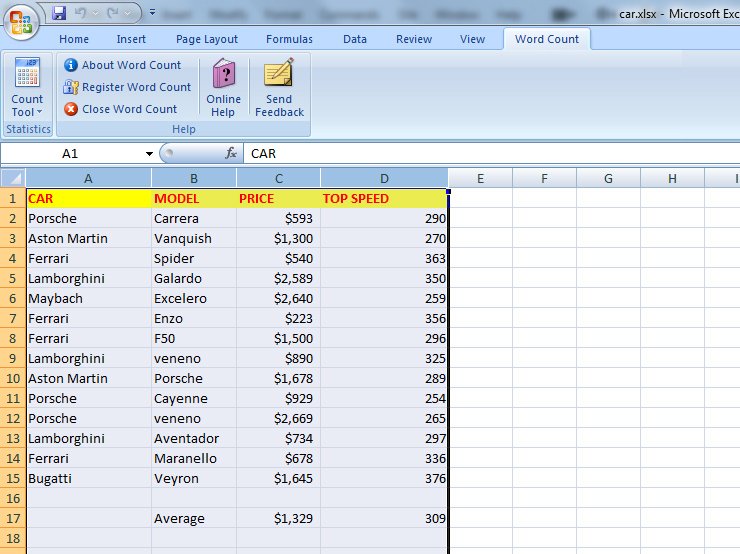Click the PRICE header cell
740x554 pixels.
coord(278,199)
